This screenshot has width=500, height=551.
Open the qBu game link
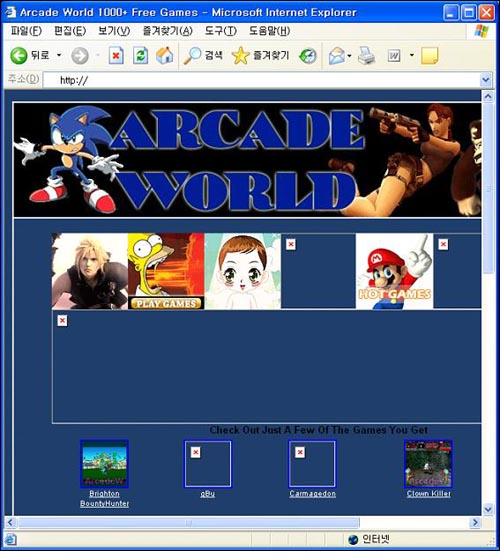pos(208,493)
